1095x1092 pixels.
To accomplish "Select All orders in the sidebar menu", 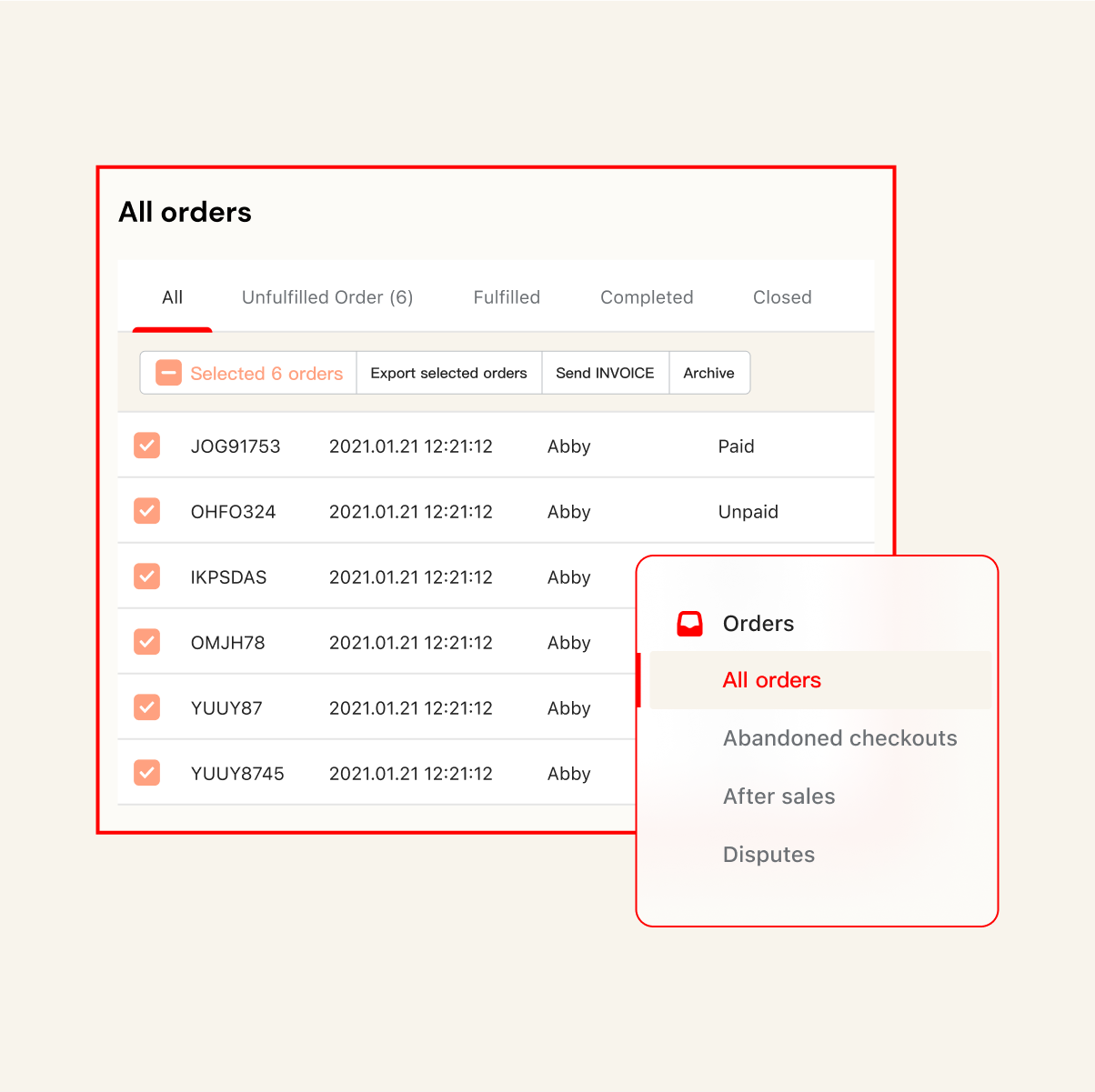I will point(771,680).
